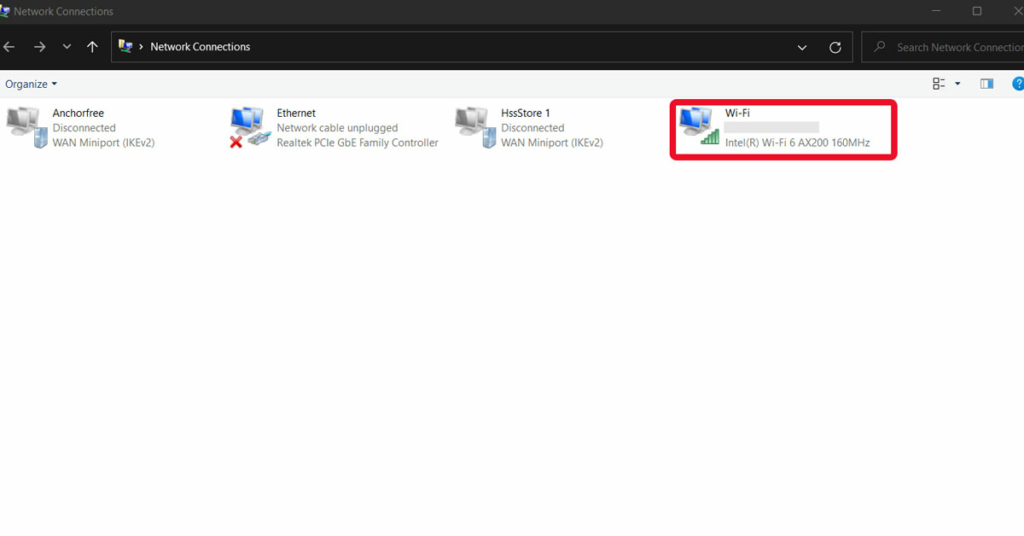Screen dimensions: 1024x536
Task: Open the recent locations chevron dropdown
Action: 66,47
